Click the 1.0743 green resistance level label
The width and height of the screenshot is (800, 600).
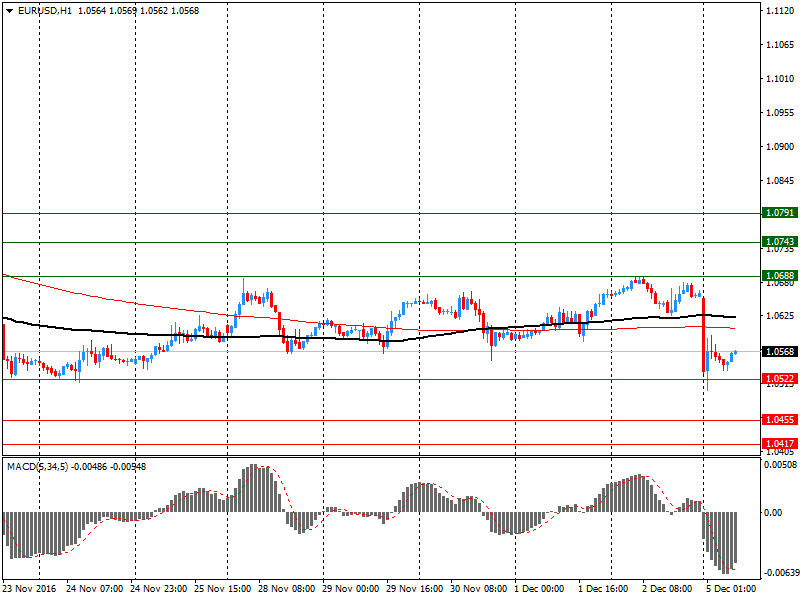point(780,241)
